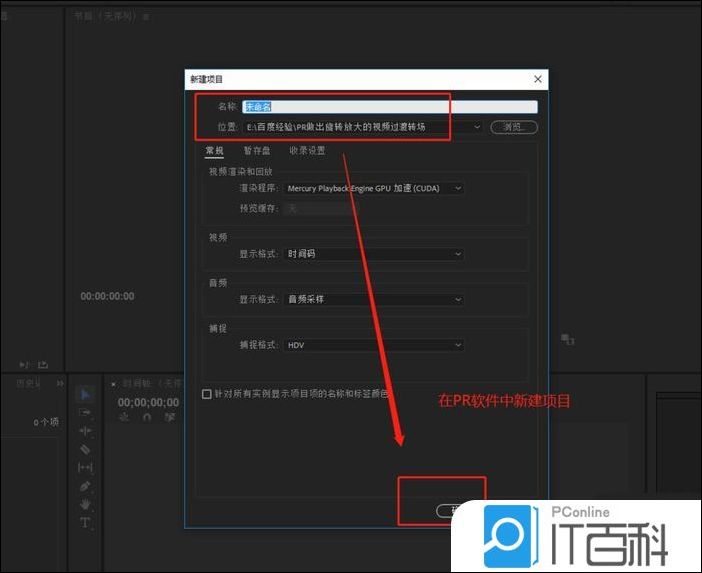Image resolution: width=702 pixels, height=573 pixels.
Task: Click the 浏览... button
Action: point(514,127)
